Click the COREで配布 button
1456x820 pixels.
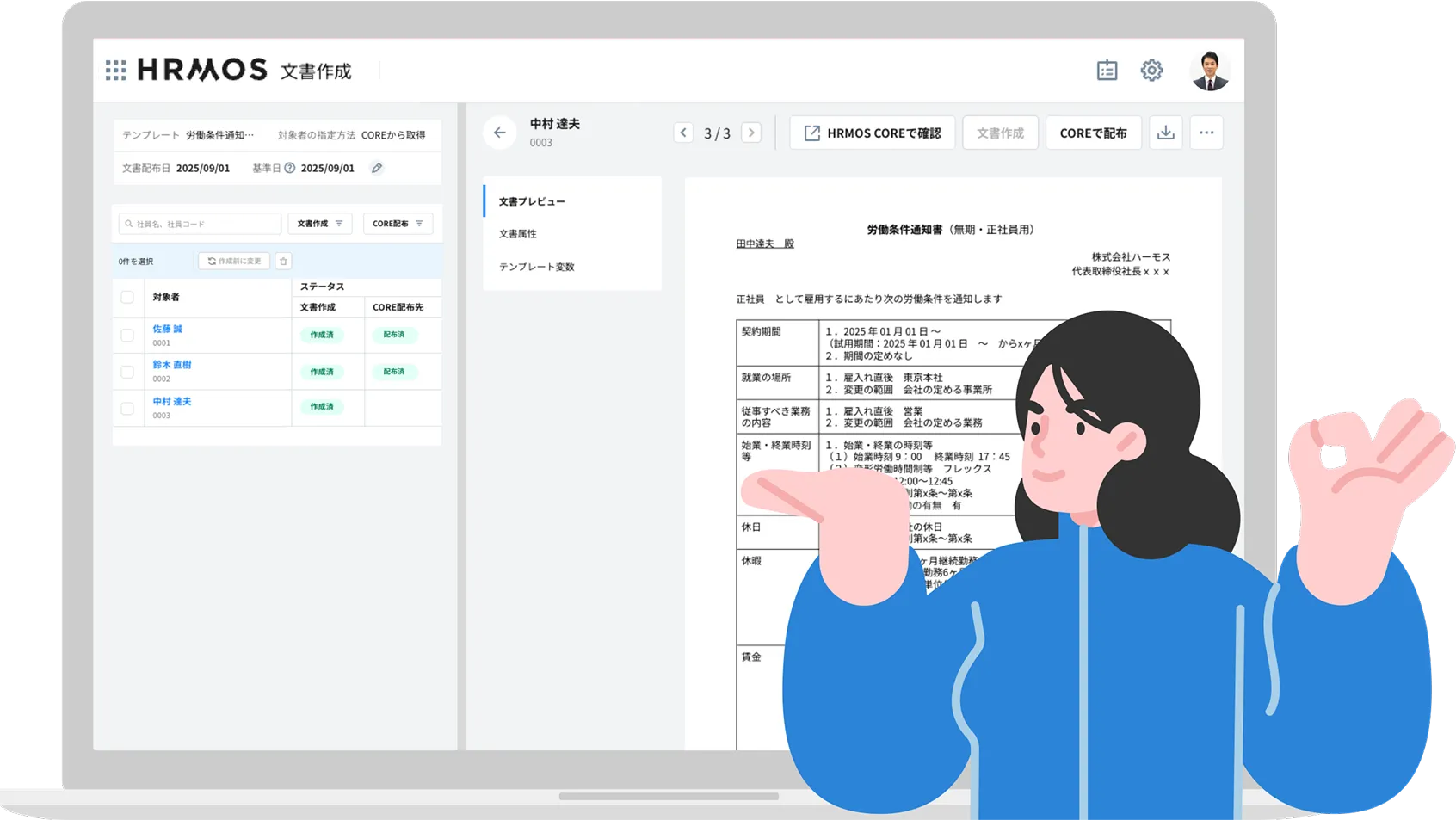[1094, 132]
